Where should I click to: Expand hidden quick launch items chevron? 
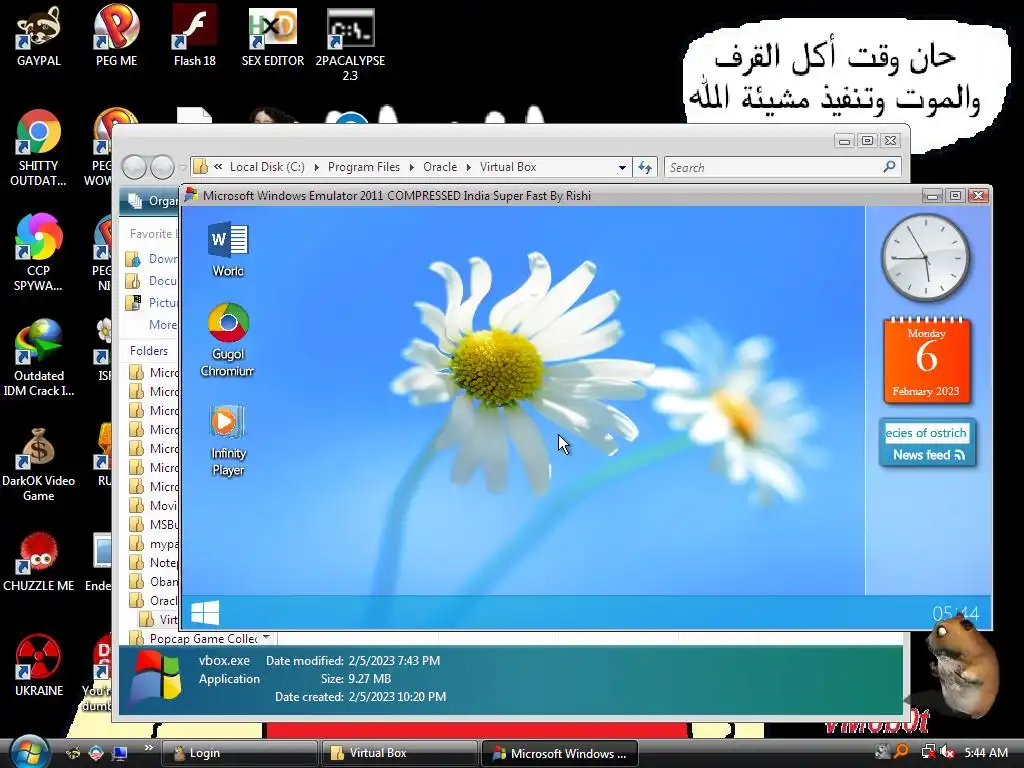pos(148,748)
